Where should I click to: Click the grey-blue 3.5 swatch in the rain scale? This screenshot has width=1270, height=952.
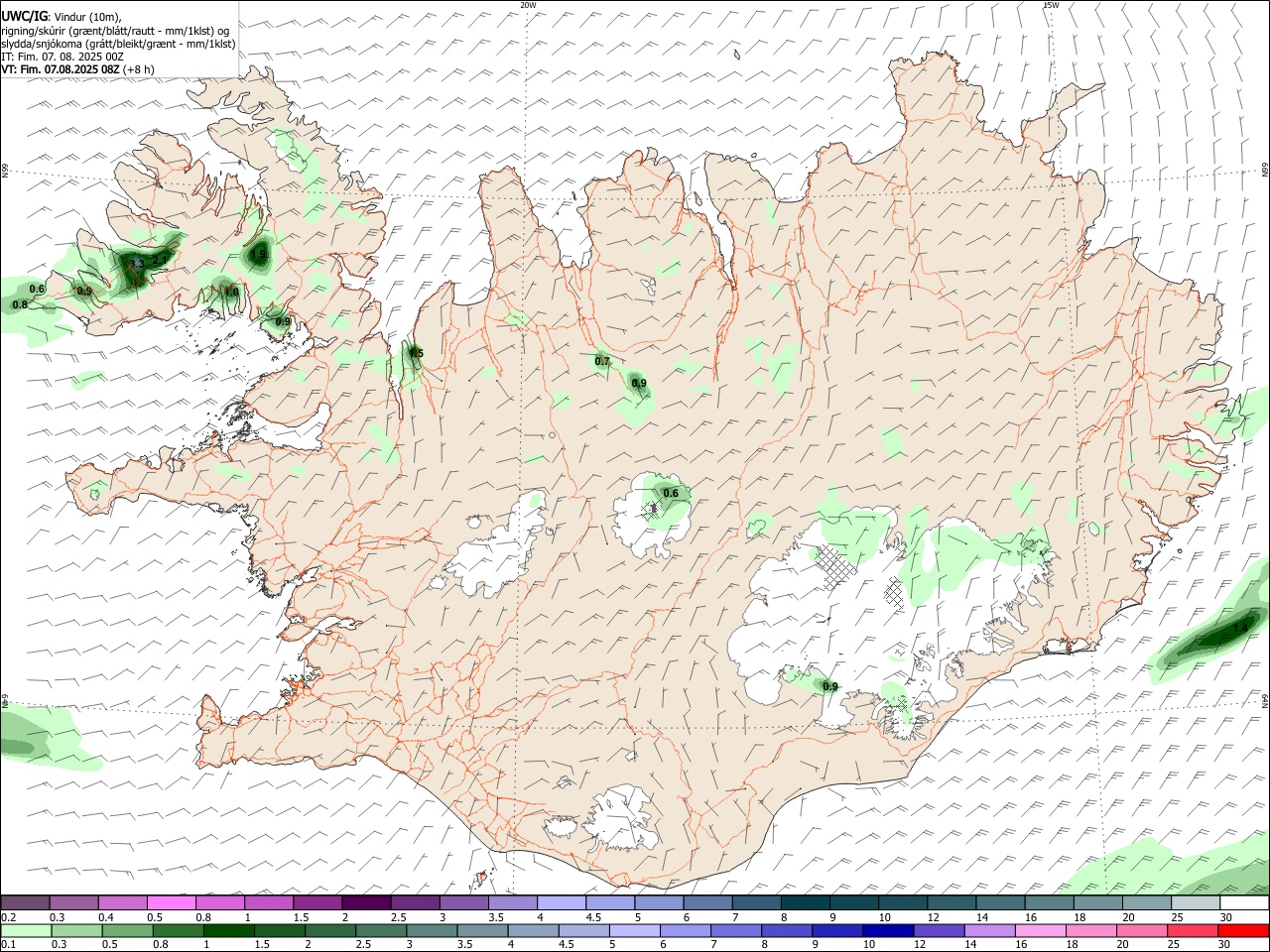click(483, 931)
